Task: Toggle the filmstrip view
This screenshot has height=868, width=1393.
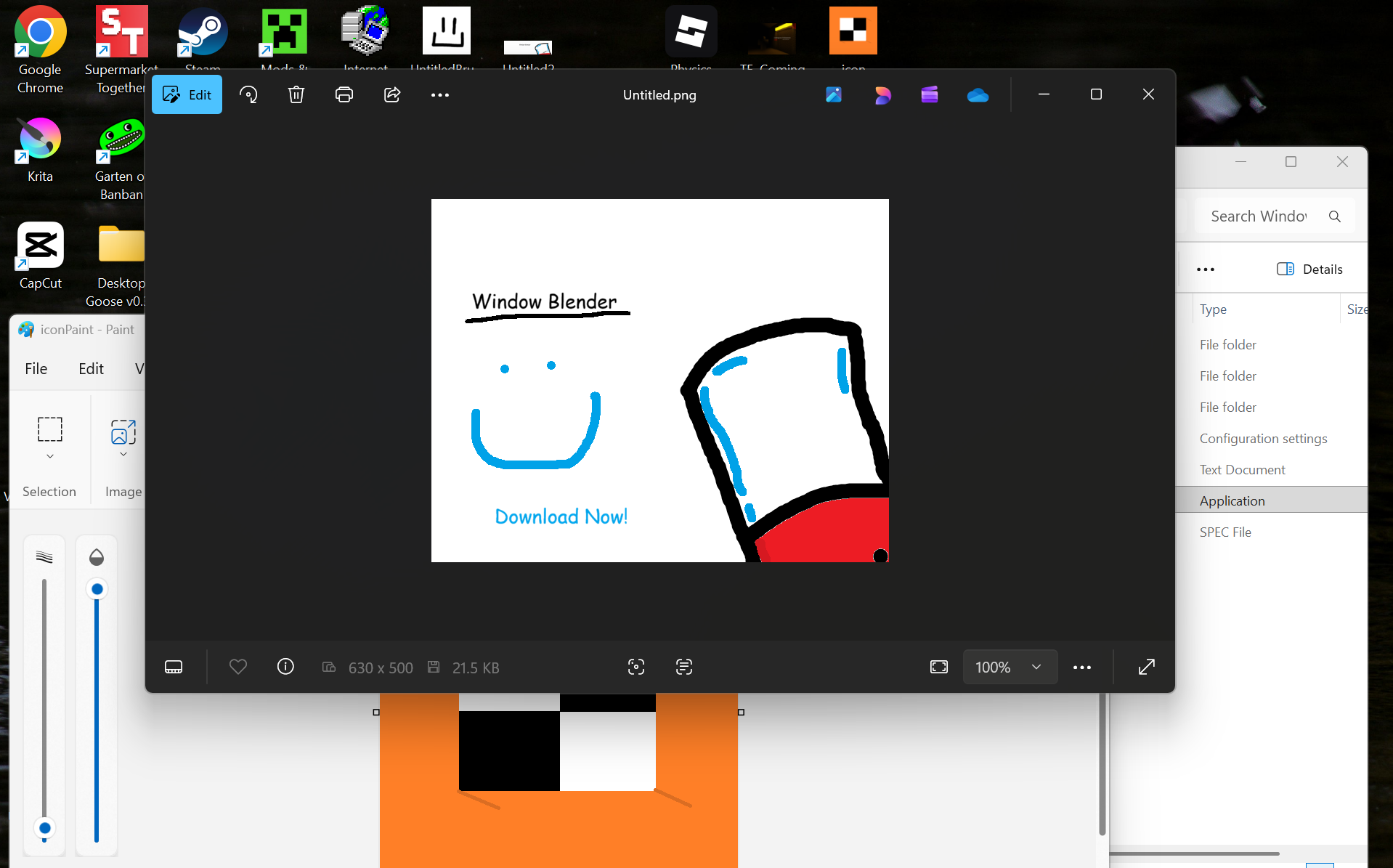Action: point(174,667)
